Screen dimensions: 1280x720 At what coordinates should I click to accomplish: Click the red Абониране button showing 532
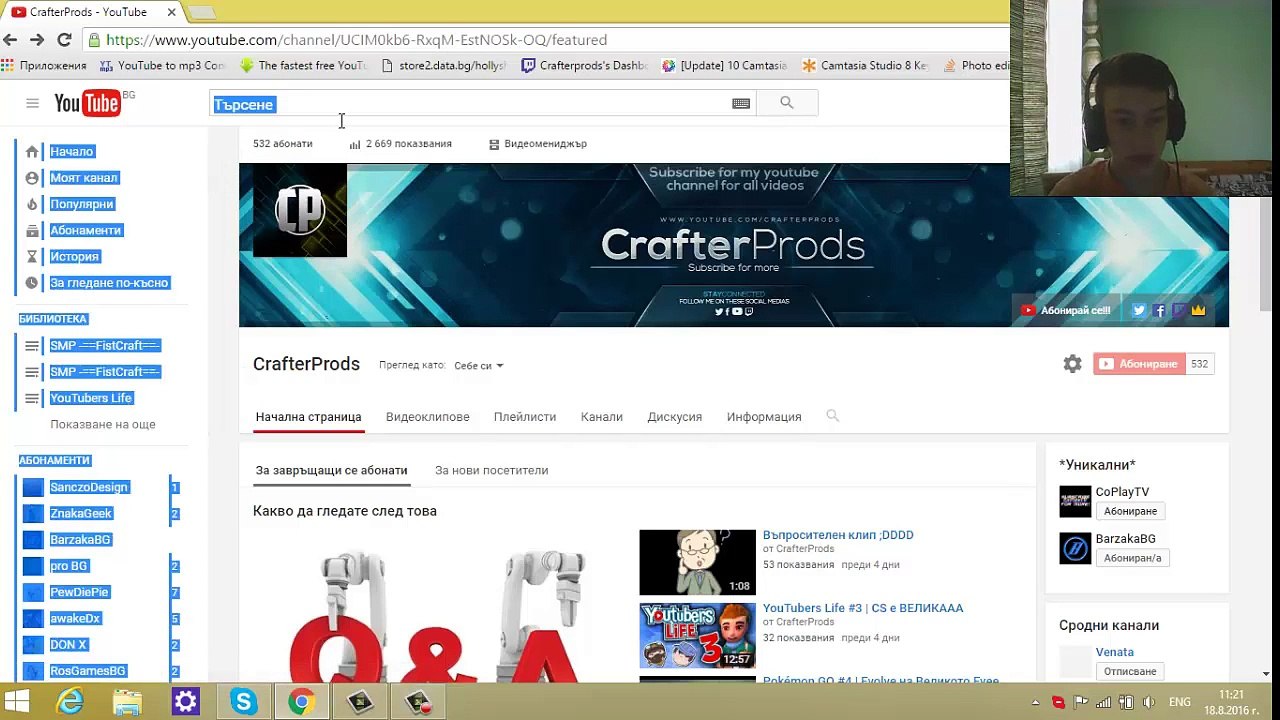pyautogui.click(x=1139, y=364)
